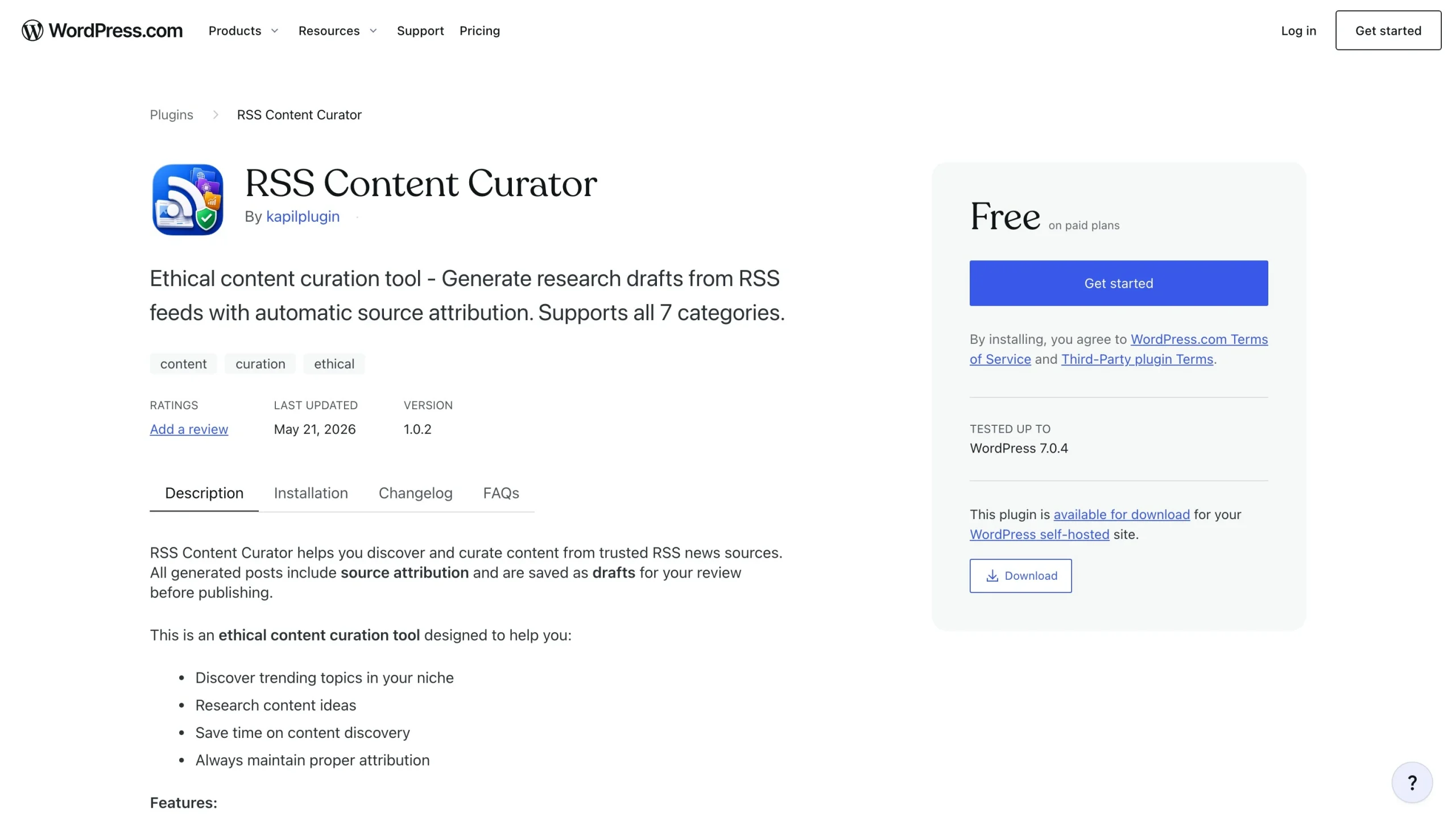The height and width of the screenshot is (826, 1456).
Task: Click the May 21, 2026 last updated date
Action: pos(315,429)
